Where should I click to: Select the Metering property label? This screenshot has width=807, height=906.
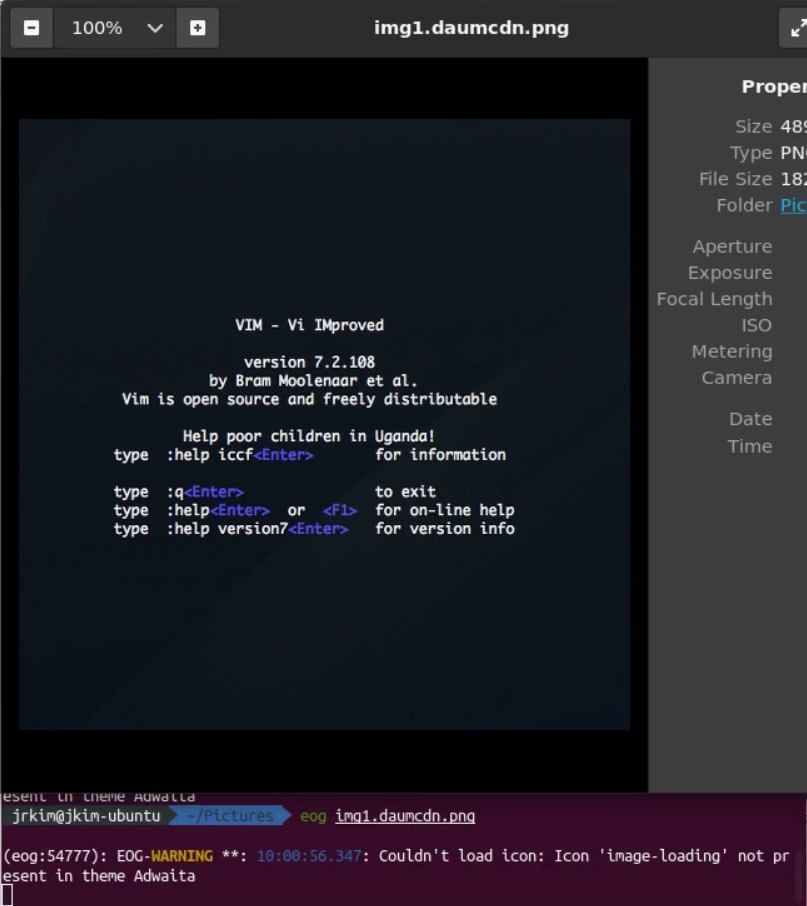click(x=732, y=351)
